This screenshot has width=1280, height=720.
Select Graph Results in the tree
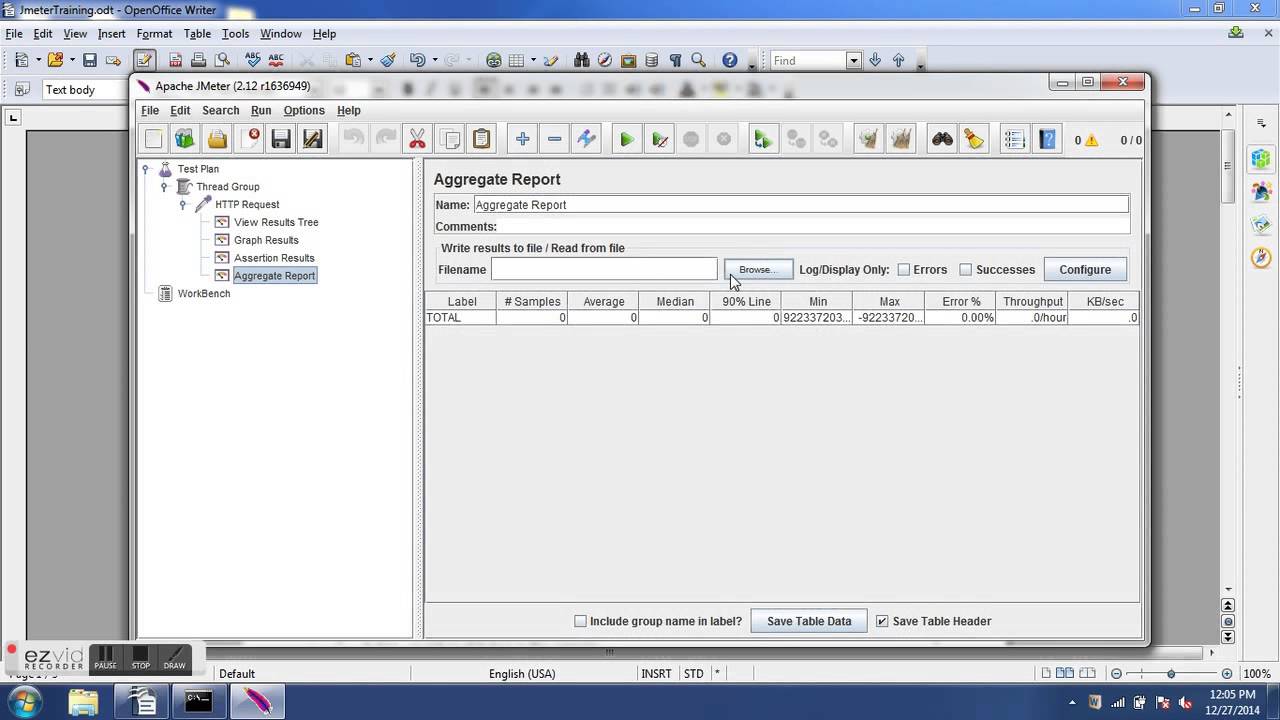pos(266,241)
